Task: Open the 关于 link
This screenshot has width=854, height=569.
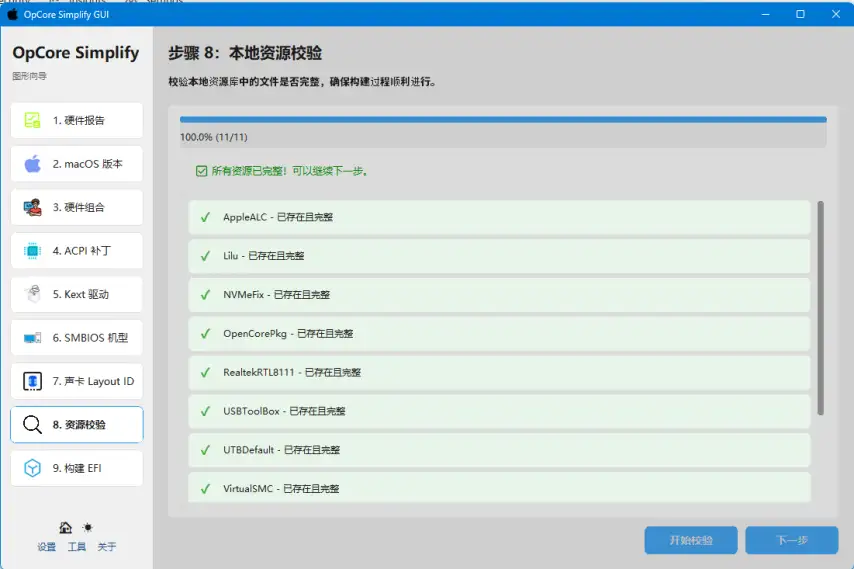Action: click(x=107, y=547)
